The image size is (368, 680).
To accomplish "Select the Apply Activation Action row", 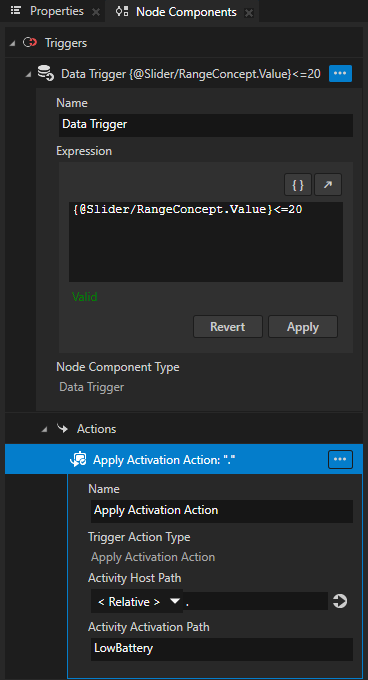I will click(x=184, y=459).
